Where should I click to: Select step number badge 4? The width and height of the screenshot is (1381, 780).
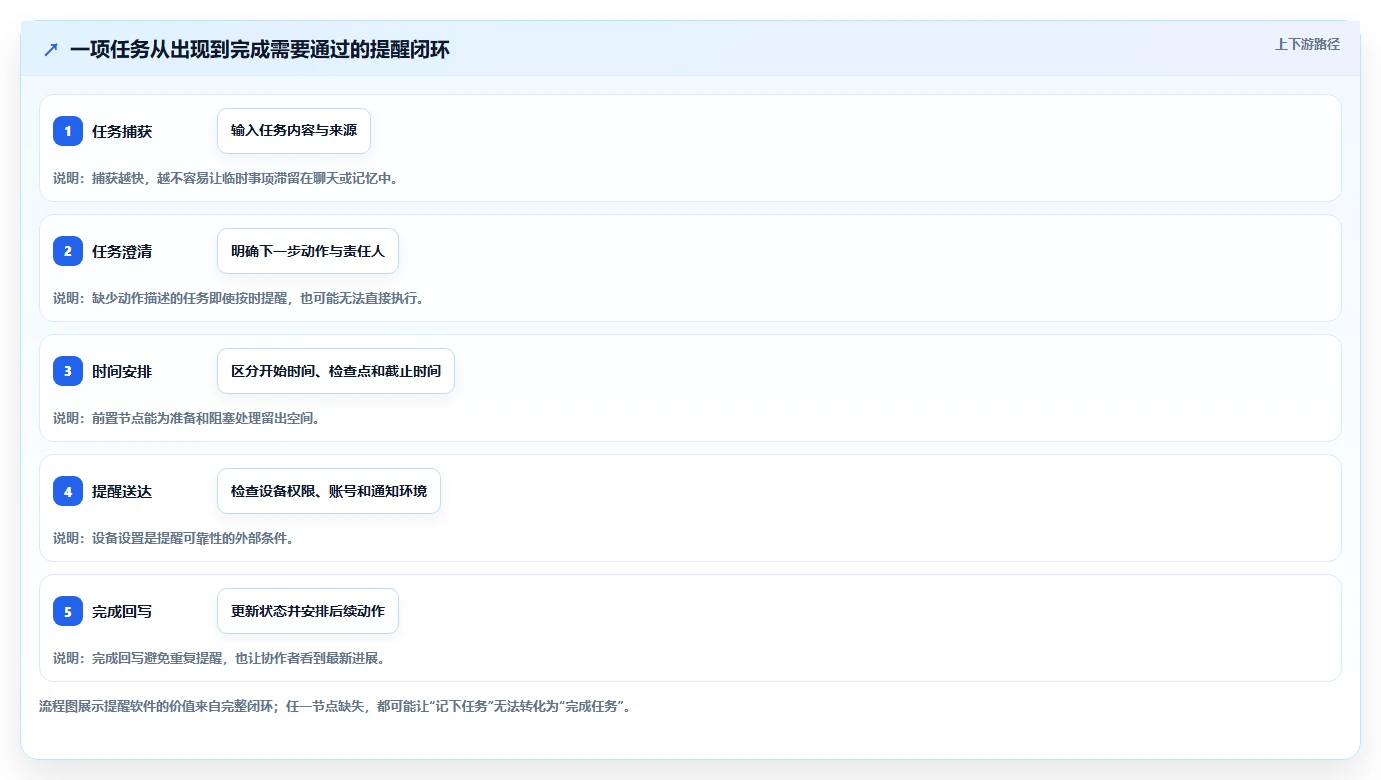pos(68,491)
